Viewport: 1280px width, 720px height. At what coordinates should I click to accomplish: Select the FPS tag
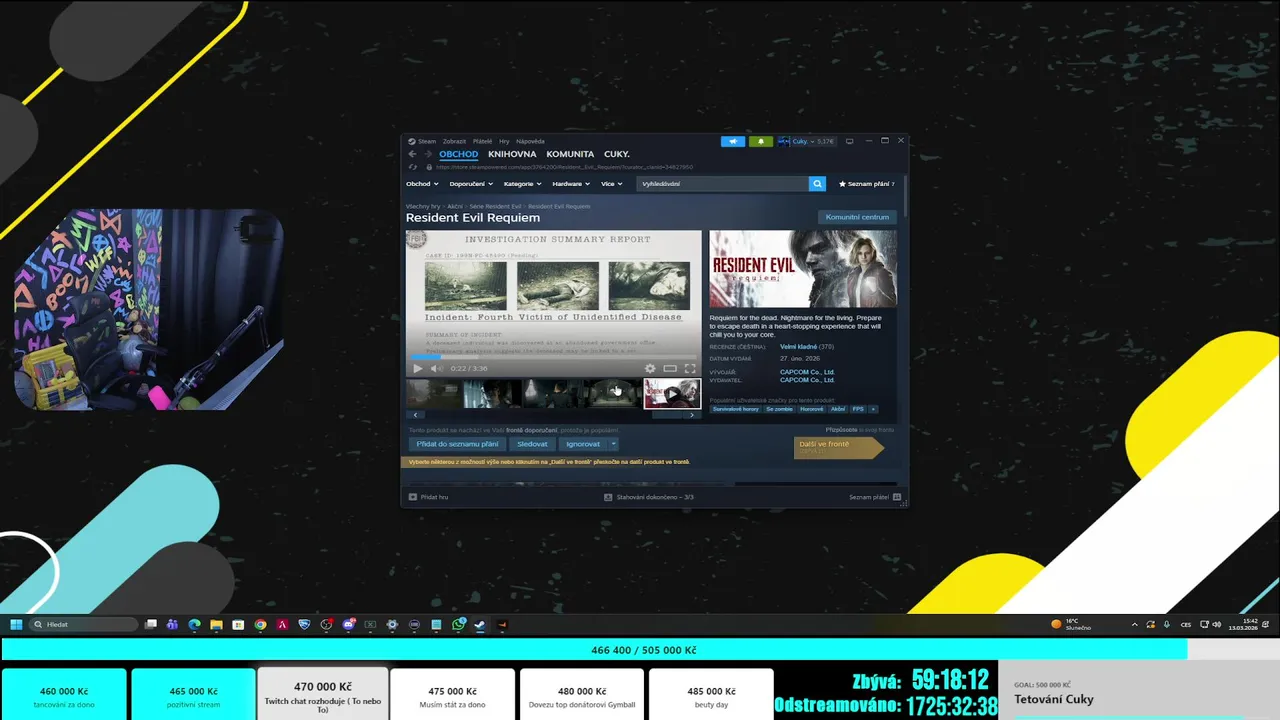pos(858,409)
